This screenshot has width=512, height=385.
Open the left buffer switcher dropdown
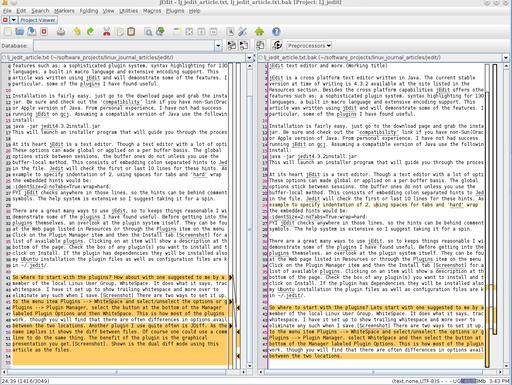(249, 58)
